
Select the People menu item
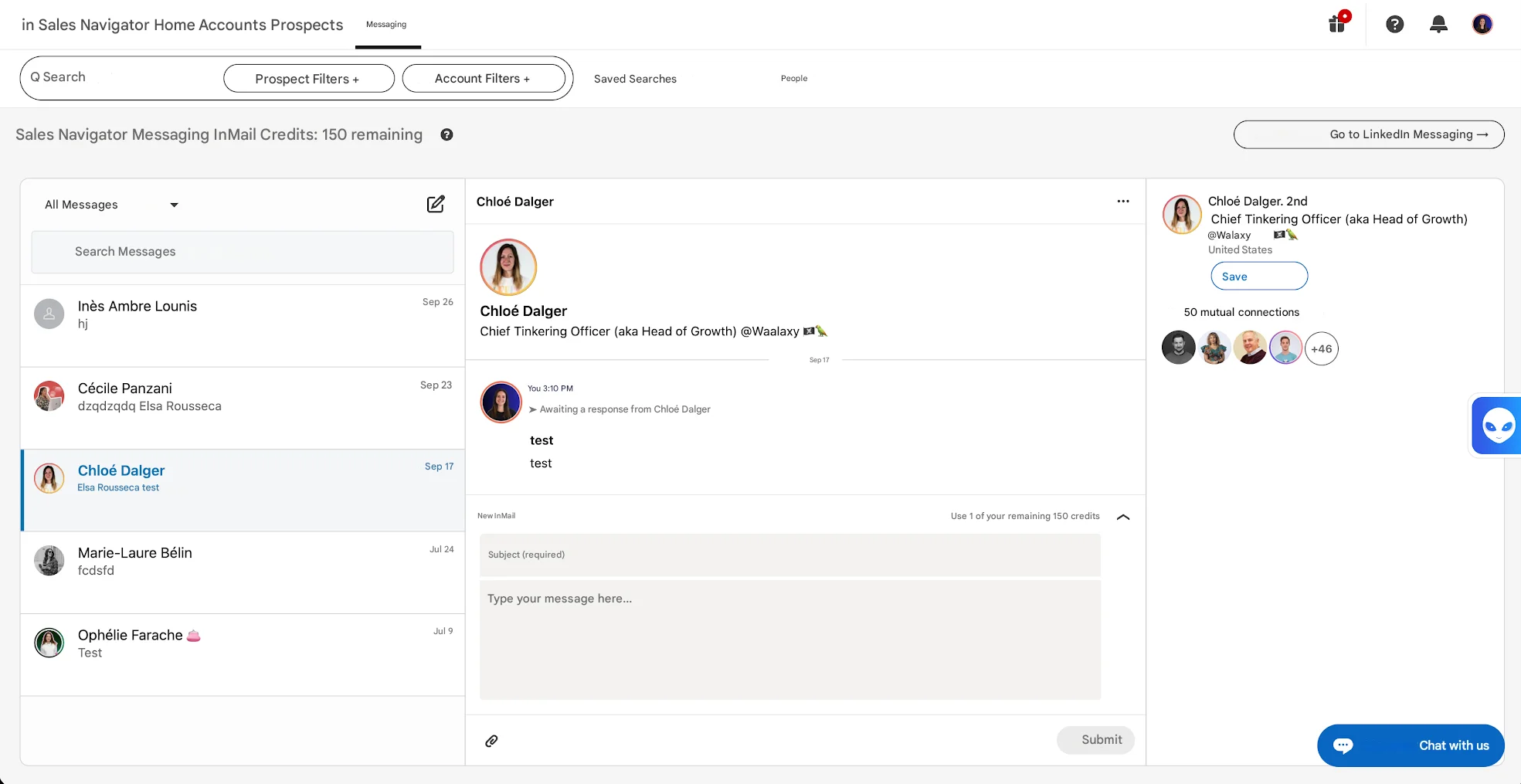(794, 78)
